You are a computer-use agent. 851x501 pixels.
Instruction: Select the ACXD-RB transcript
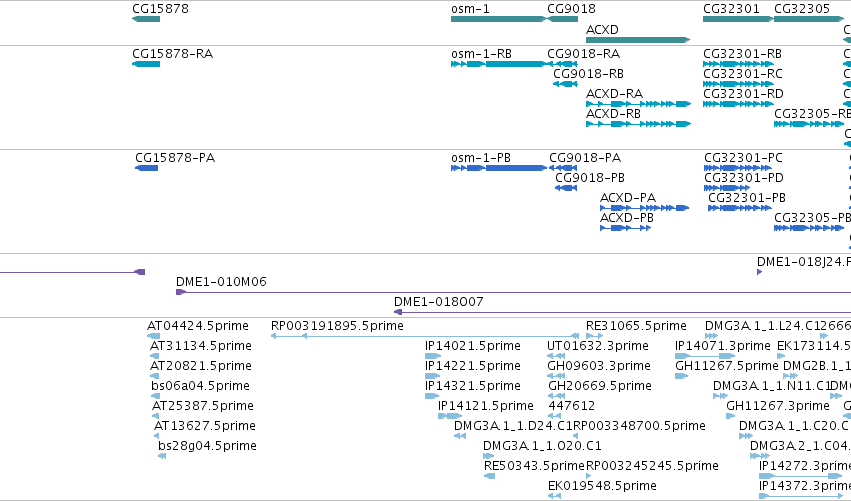click(x=638, y=124)
